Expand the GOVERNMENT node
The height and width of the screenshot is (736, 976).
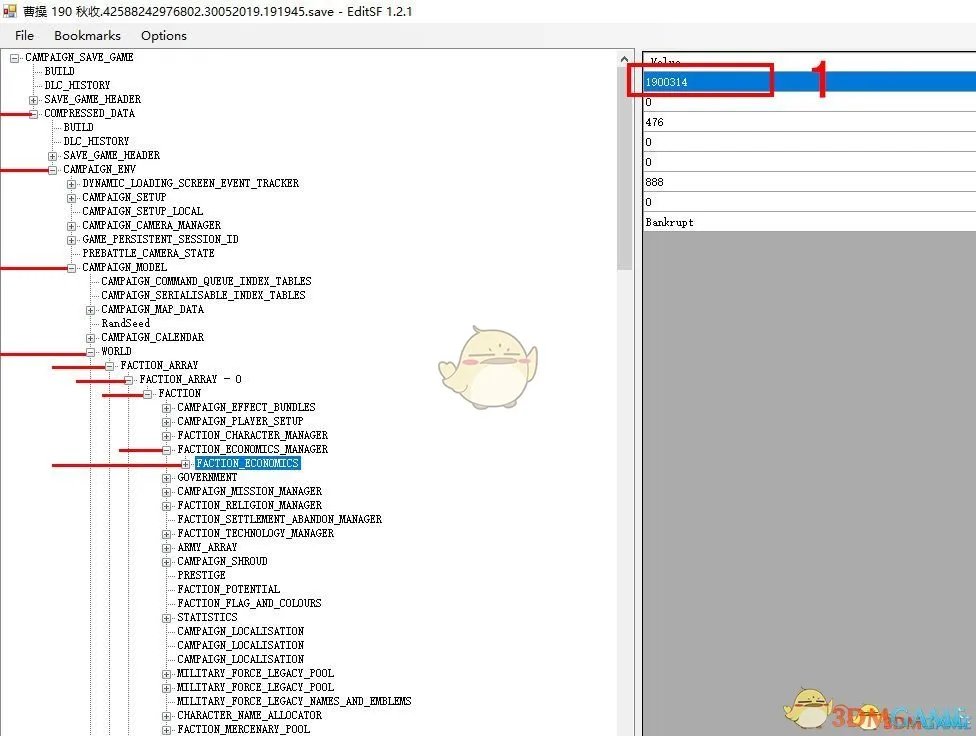tap(167, 478)
